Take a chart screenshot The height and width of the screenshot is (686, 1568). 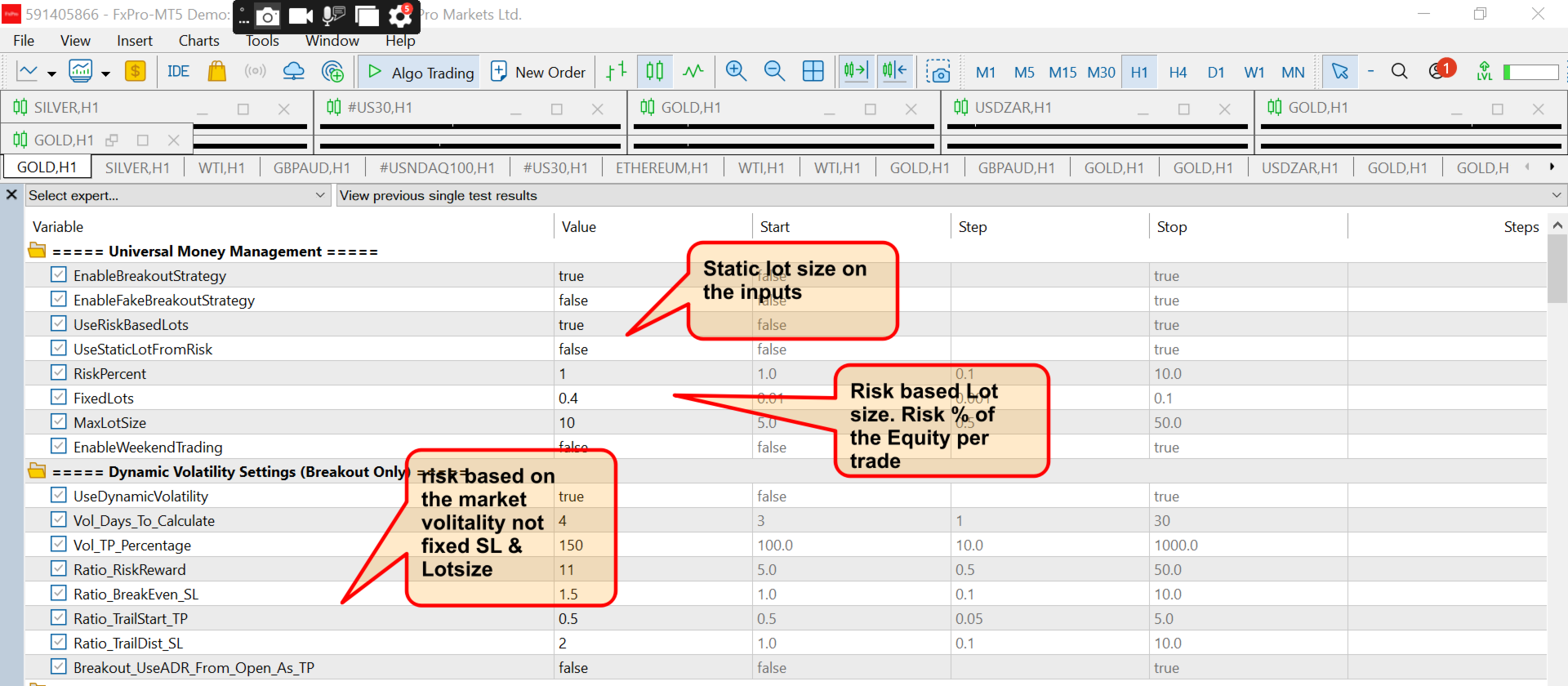[938, 72]
